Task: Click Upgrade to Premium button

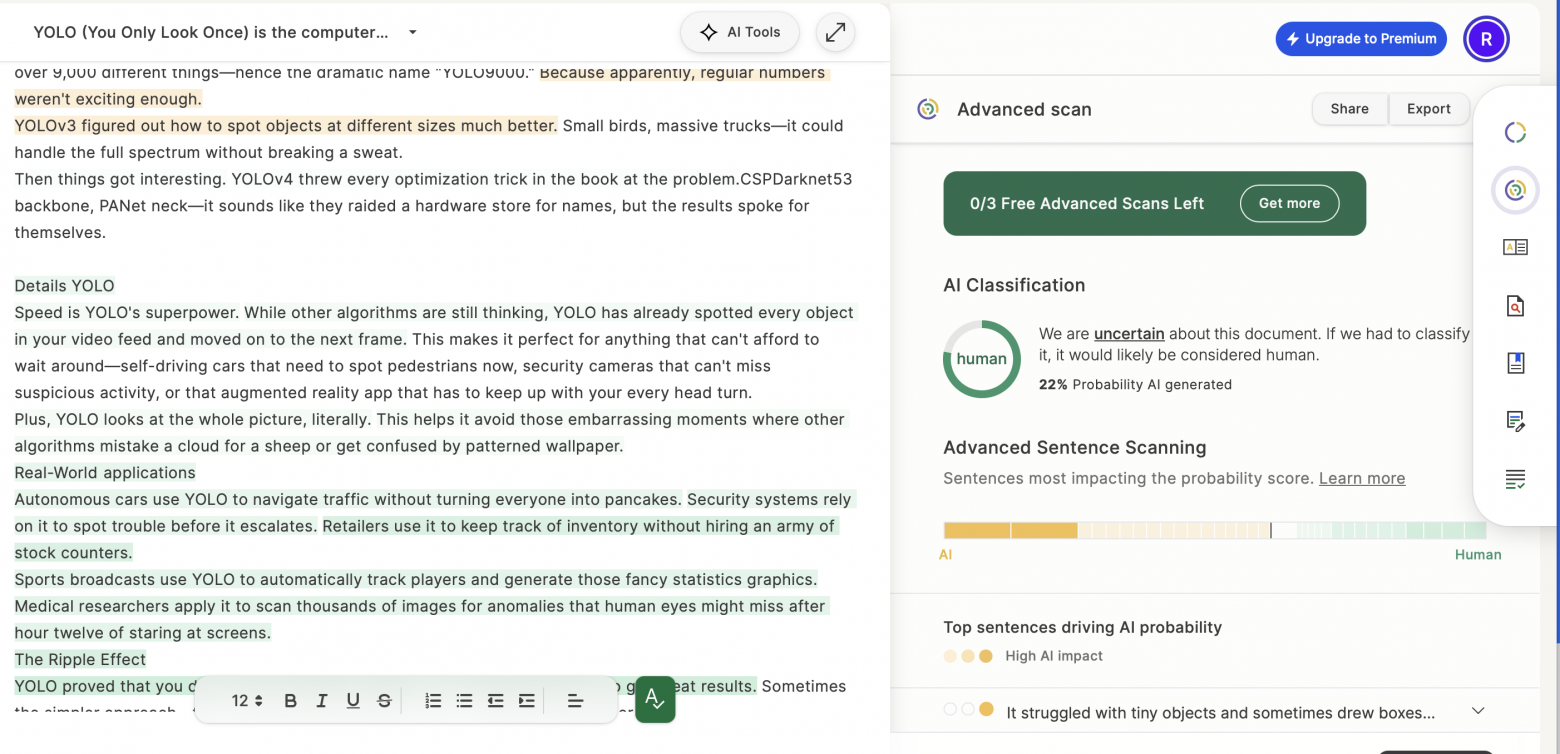Action: point(1360,39)
